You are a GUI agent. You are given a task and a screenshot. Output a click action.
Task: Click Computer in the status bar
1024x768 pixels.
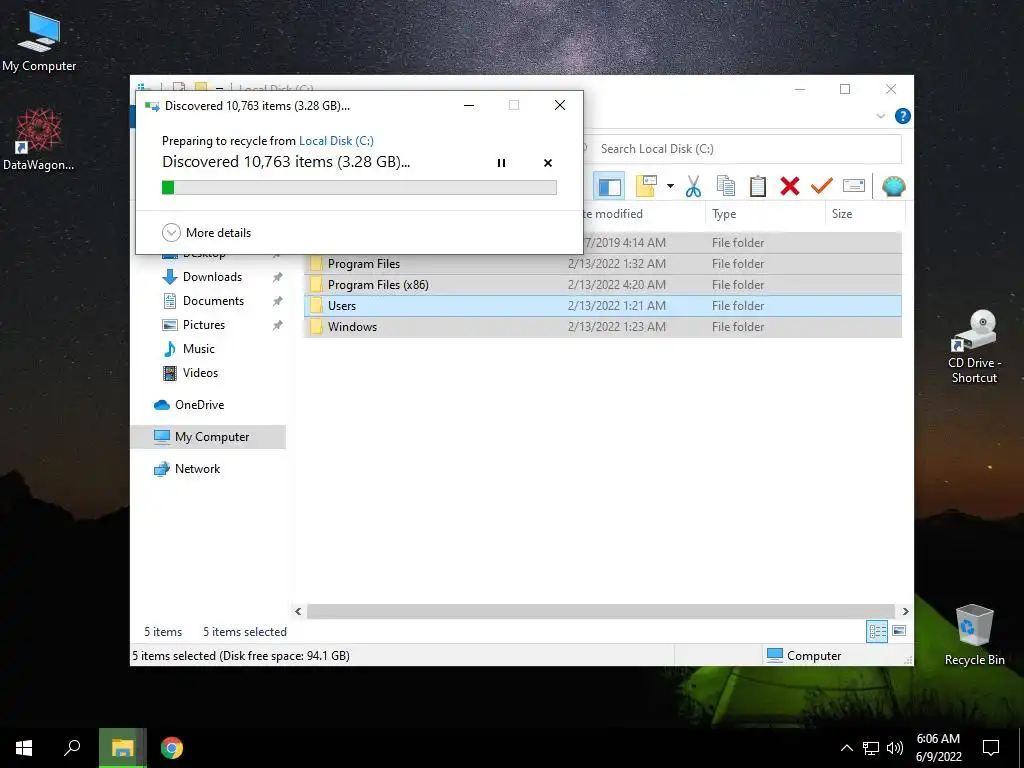pos(805,656)
